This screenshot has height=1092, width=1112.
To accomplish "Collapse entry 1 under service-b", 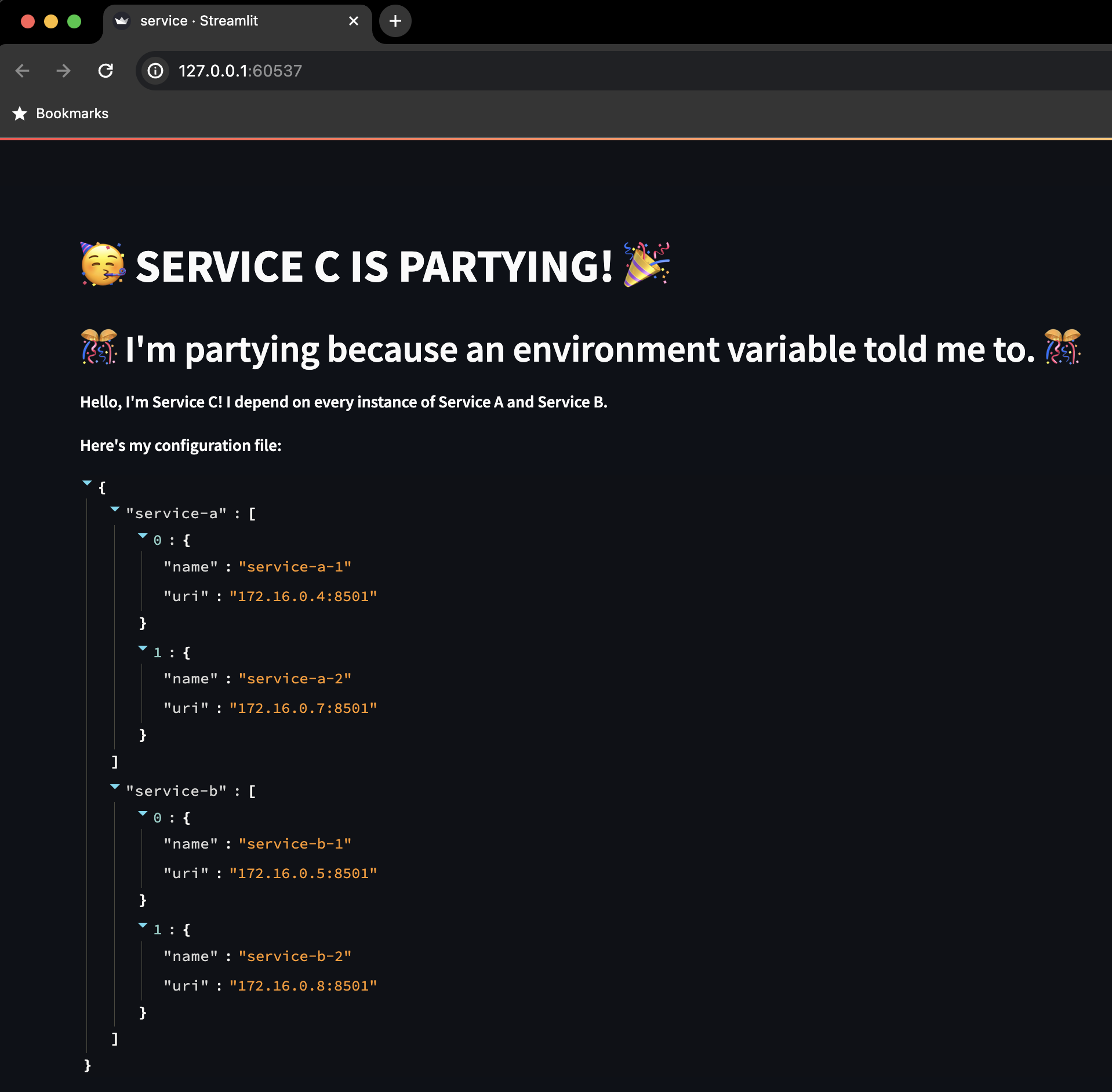I will point(143,926).
